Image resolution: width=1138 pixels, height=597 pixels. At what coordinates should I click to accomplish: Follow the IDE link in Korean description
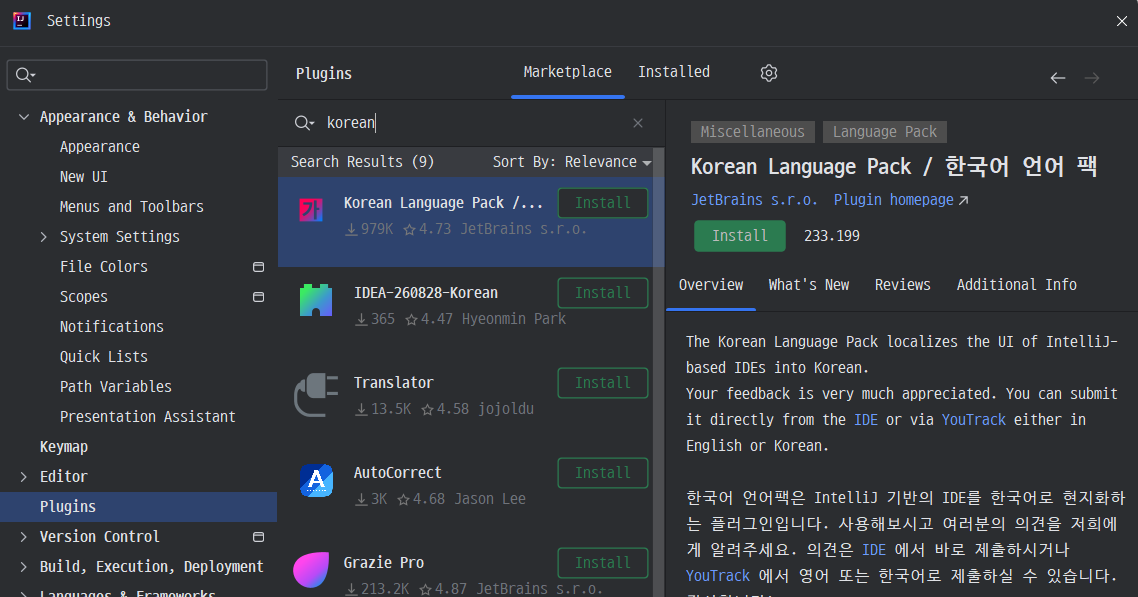point(874,550)
